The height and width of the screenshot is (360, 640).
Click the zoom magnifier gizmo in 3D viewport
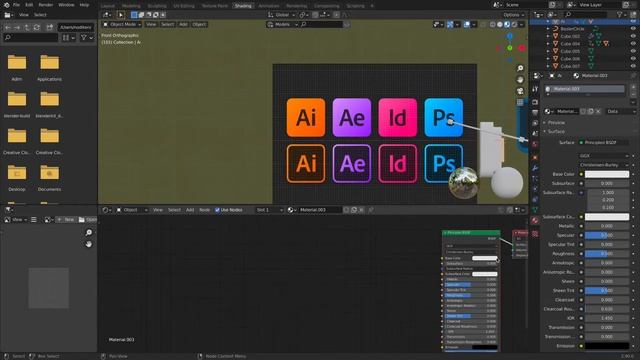520,68
